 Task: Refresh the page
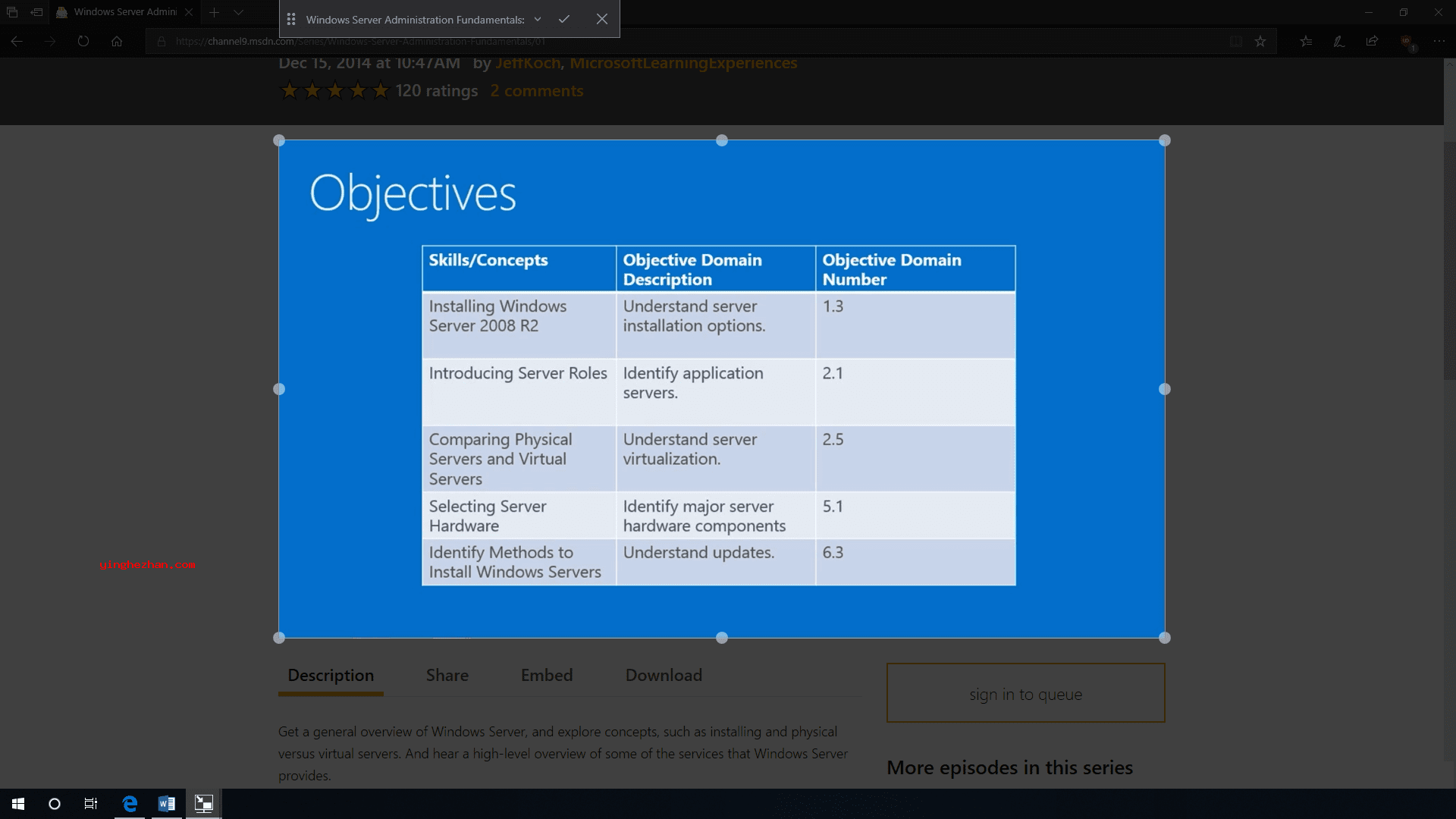point(83,41)
